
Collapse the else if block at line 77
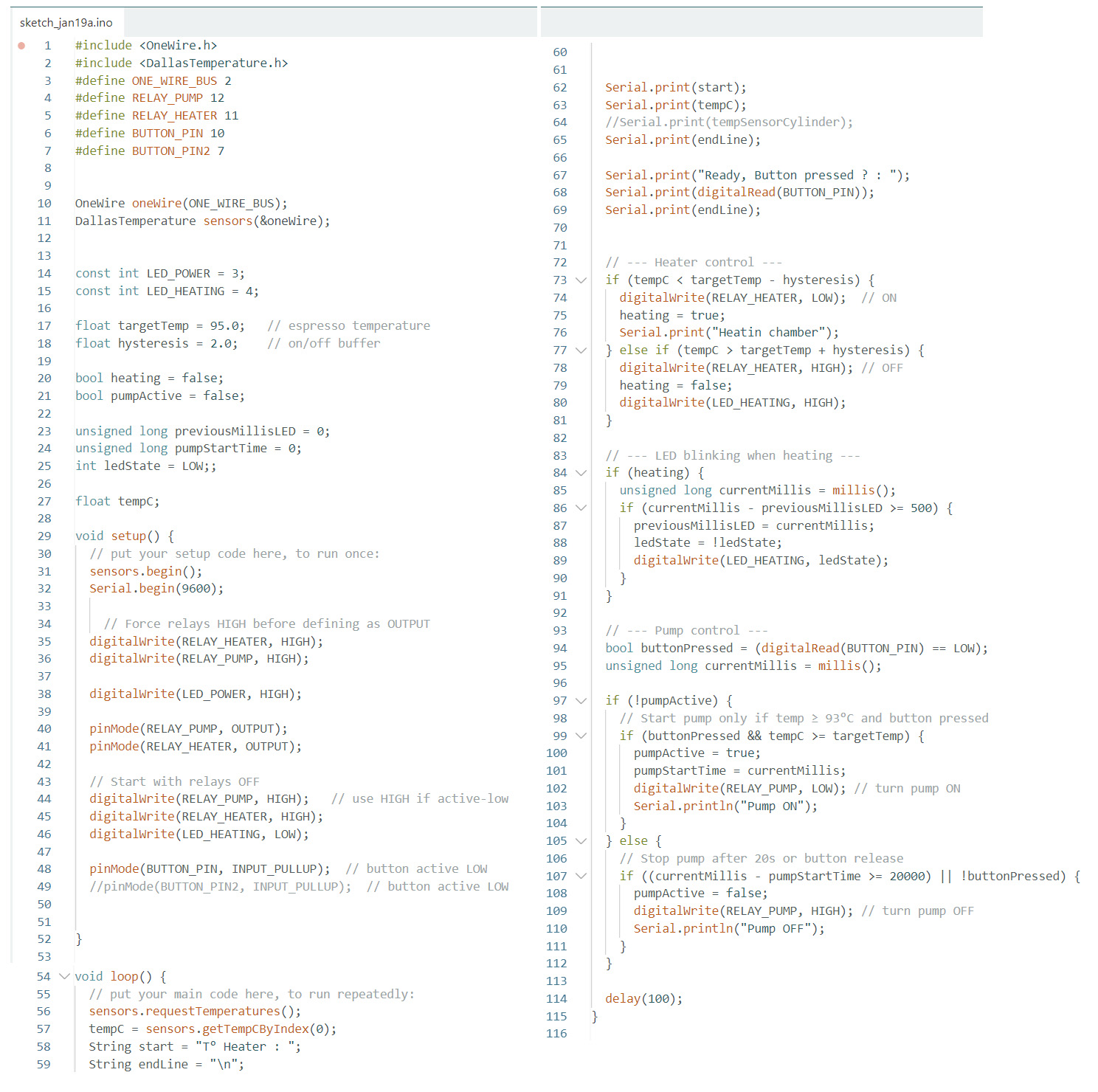(581, 350)
